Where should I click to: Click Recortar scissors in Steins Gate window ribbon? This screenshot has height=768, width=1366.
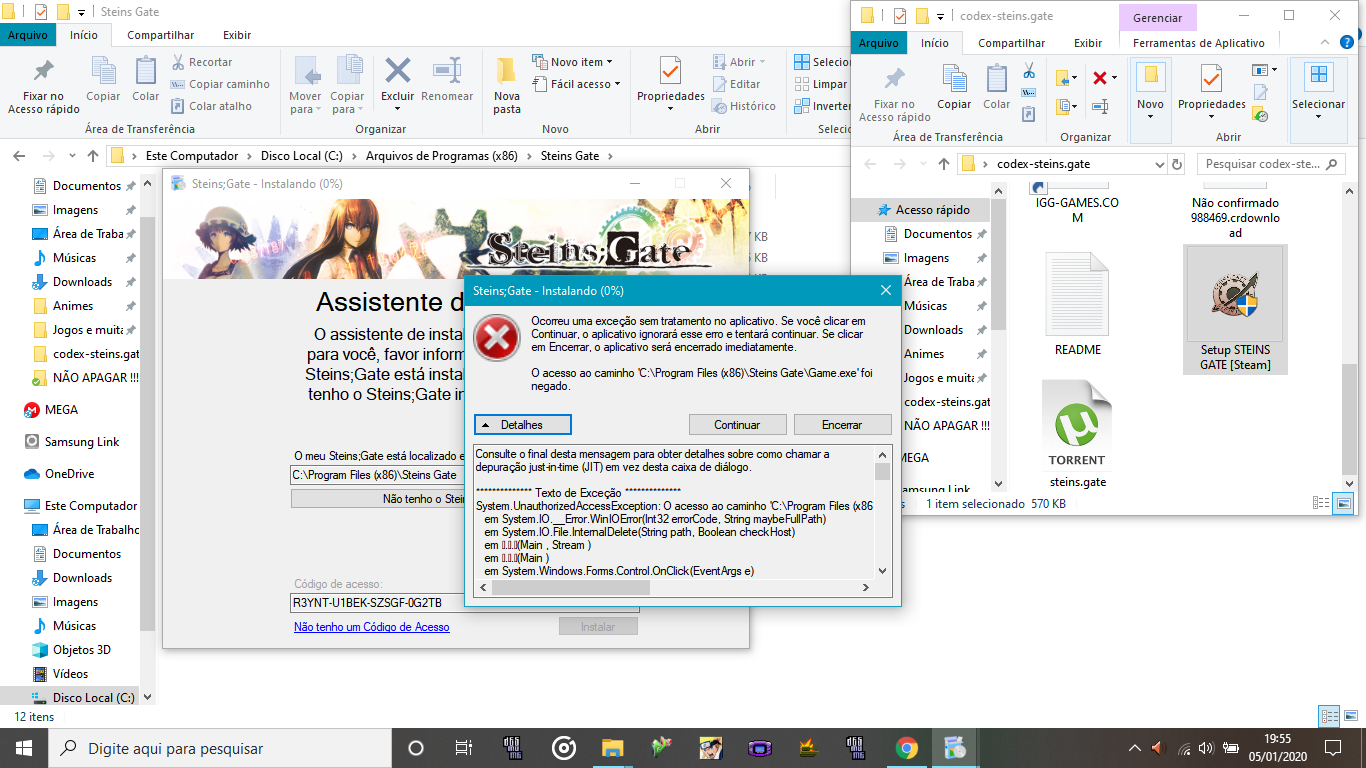pyautogui.click(x=203, y=62)
